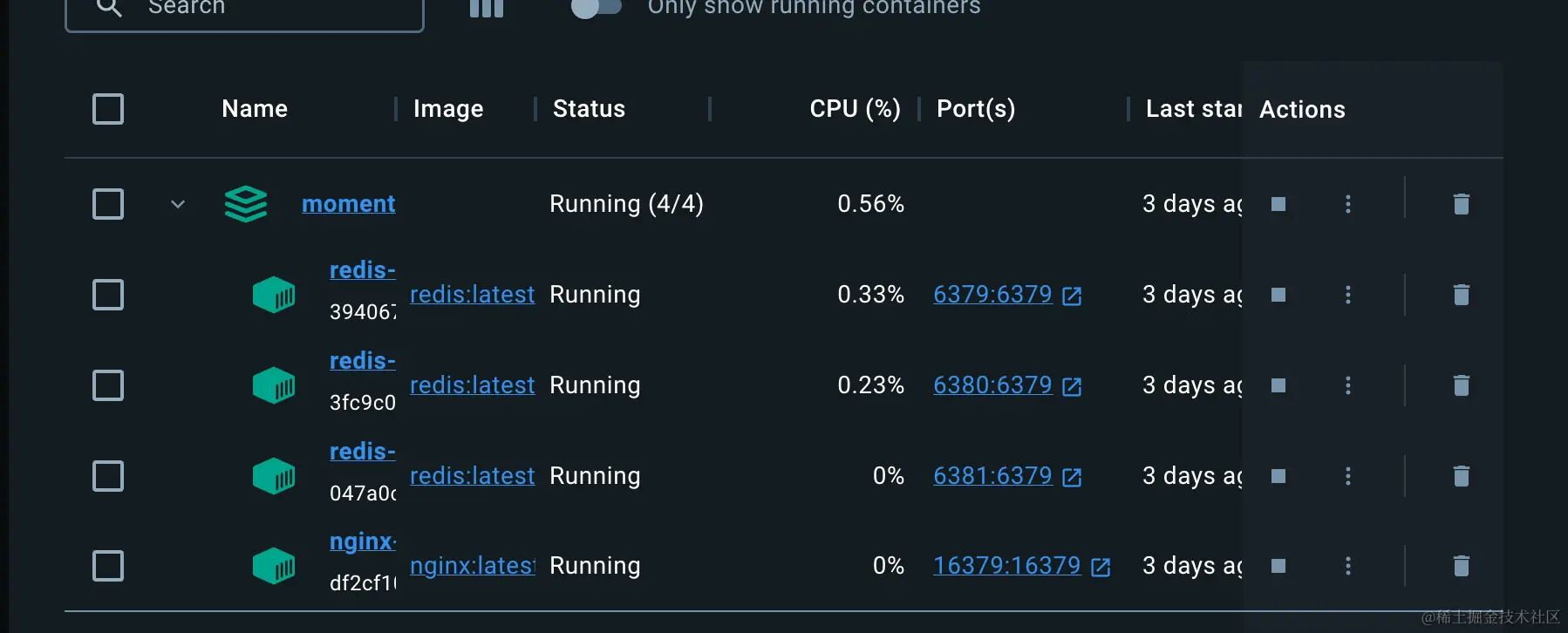
Task: Open the nginx:latest image link
Action: point(473,566)
